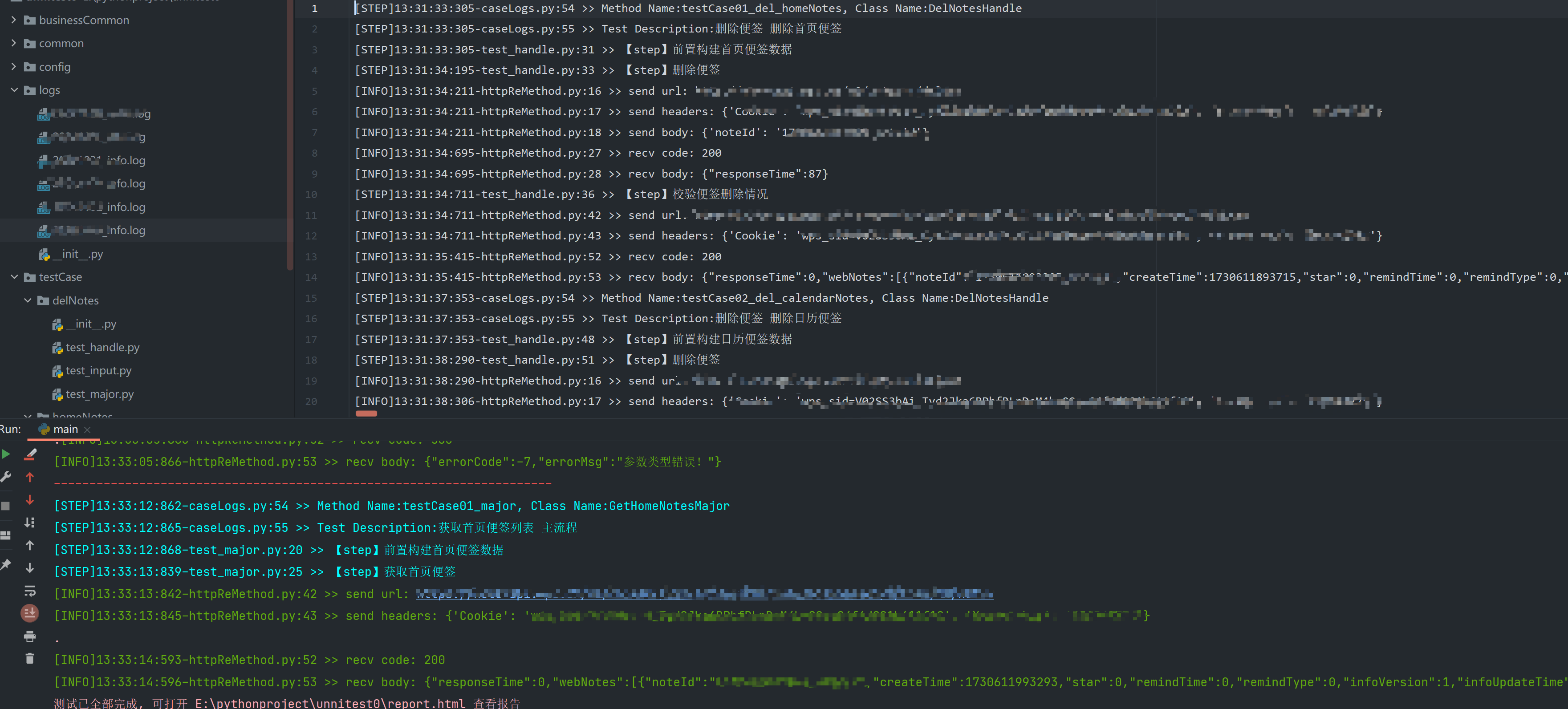
Task: Clear console with trash icon
Action: coord(30,659)
